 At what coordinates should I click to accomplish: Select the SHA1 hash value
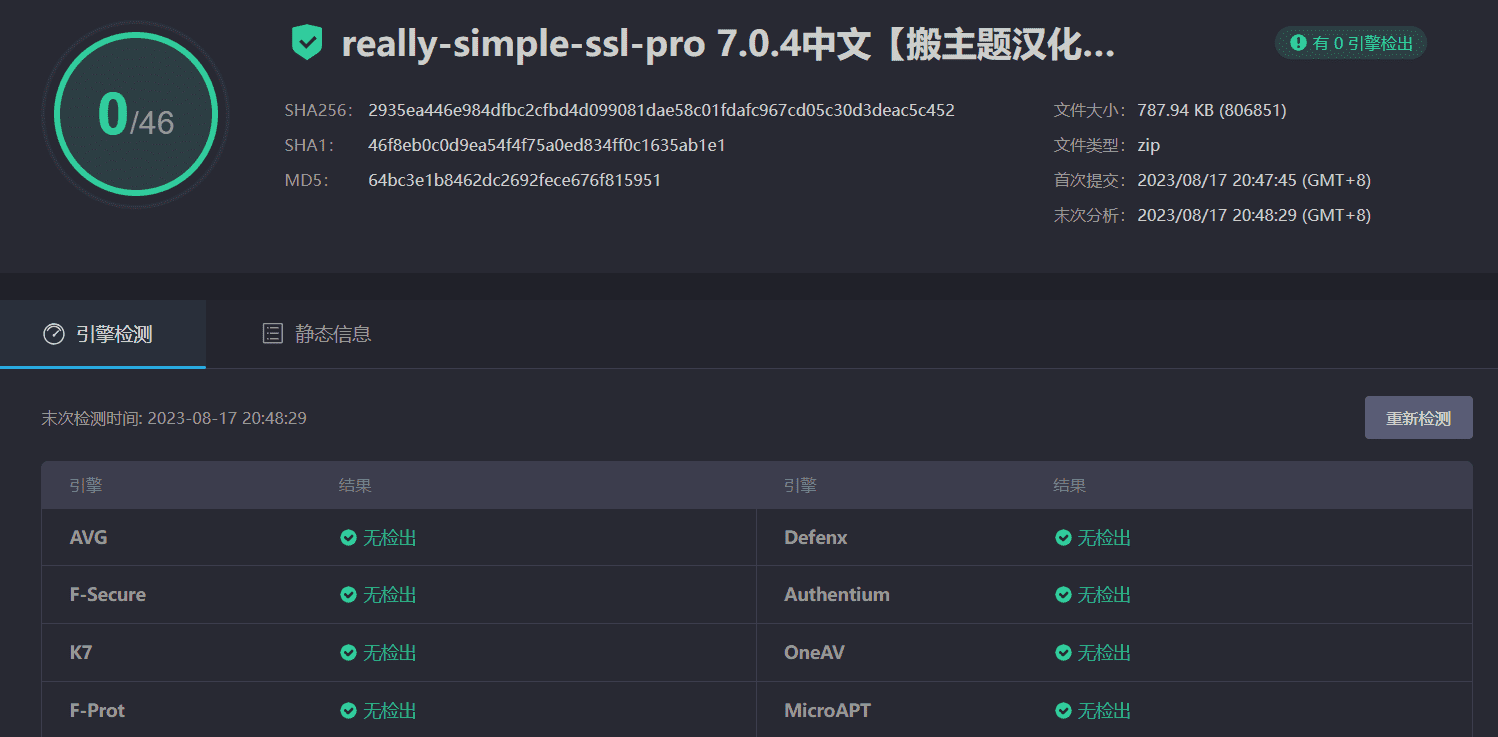tap(547, 145)
